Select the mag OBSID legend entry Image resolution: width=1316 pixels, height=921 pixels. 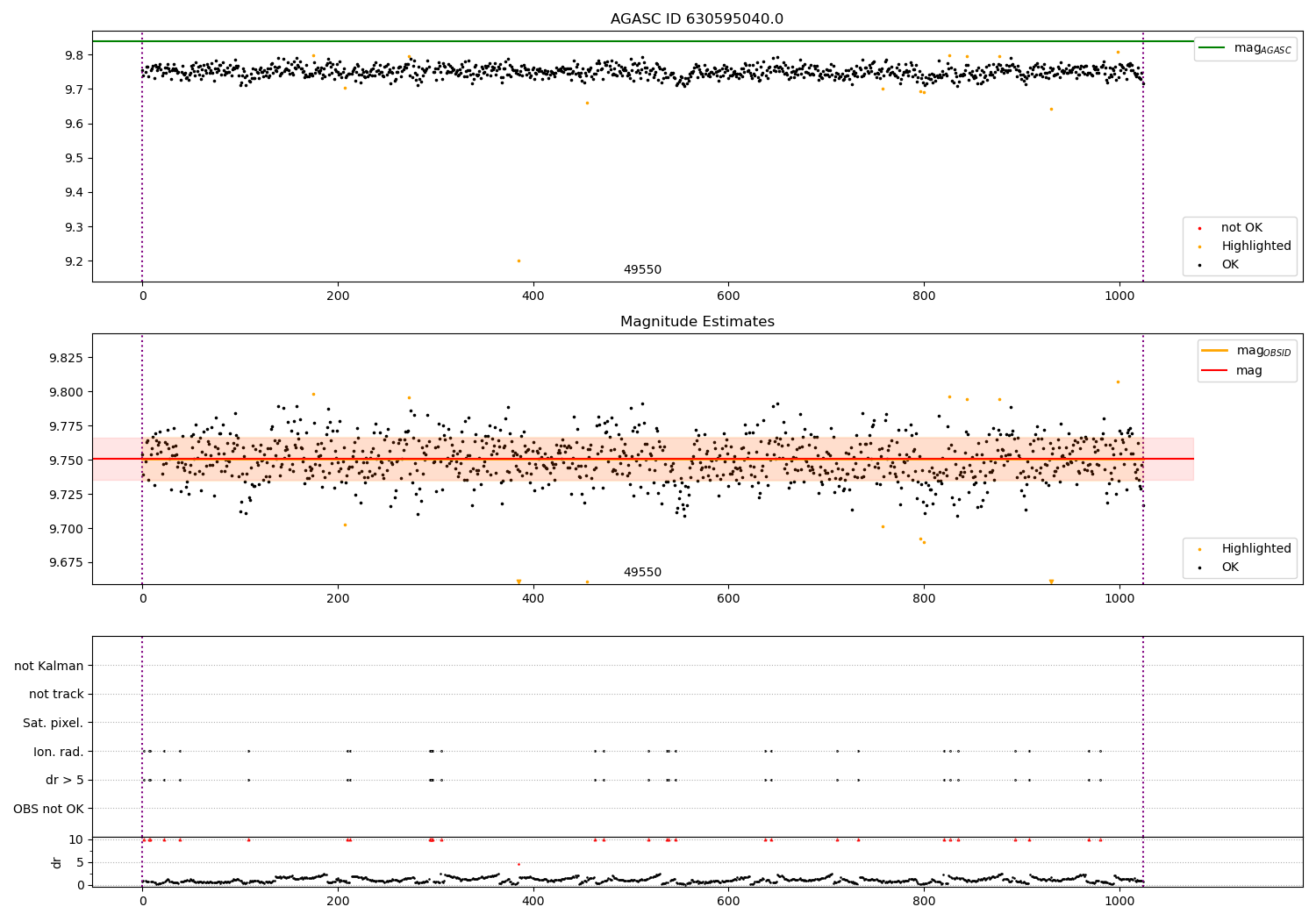1247,351
